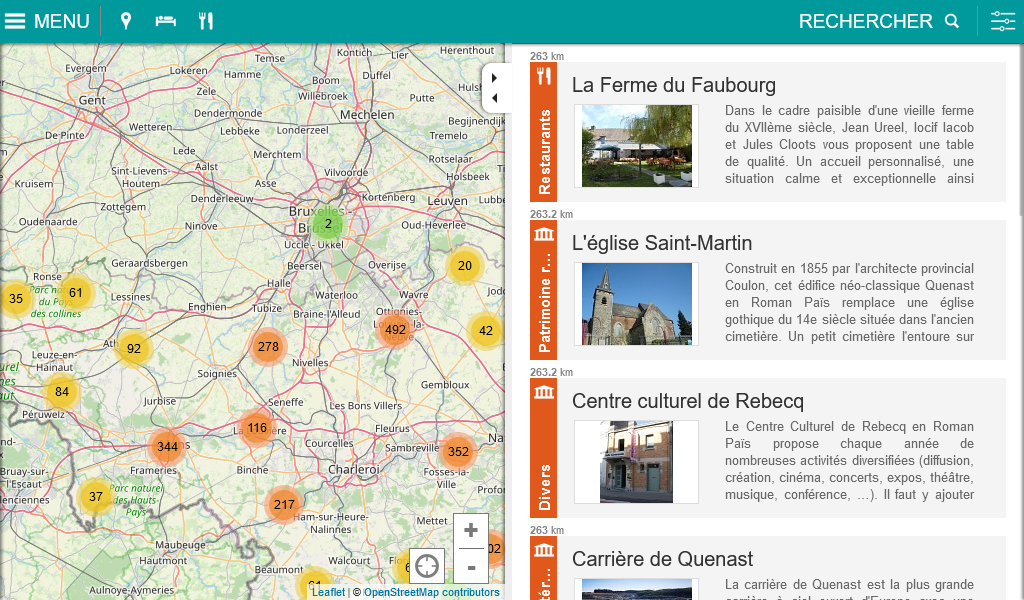Select the bed lodging icon
This screenshot has height=600, width=1024.
click(166, 21)
